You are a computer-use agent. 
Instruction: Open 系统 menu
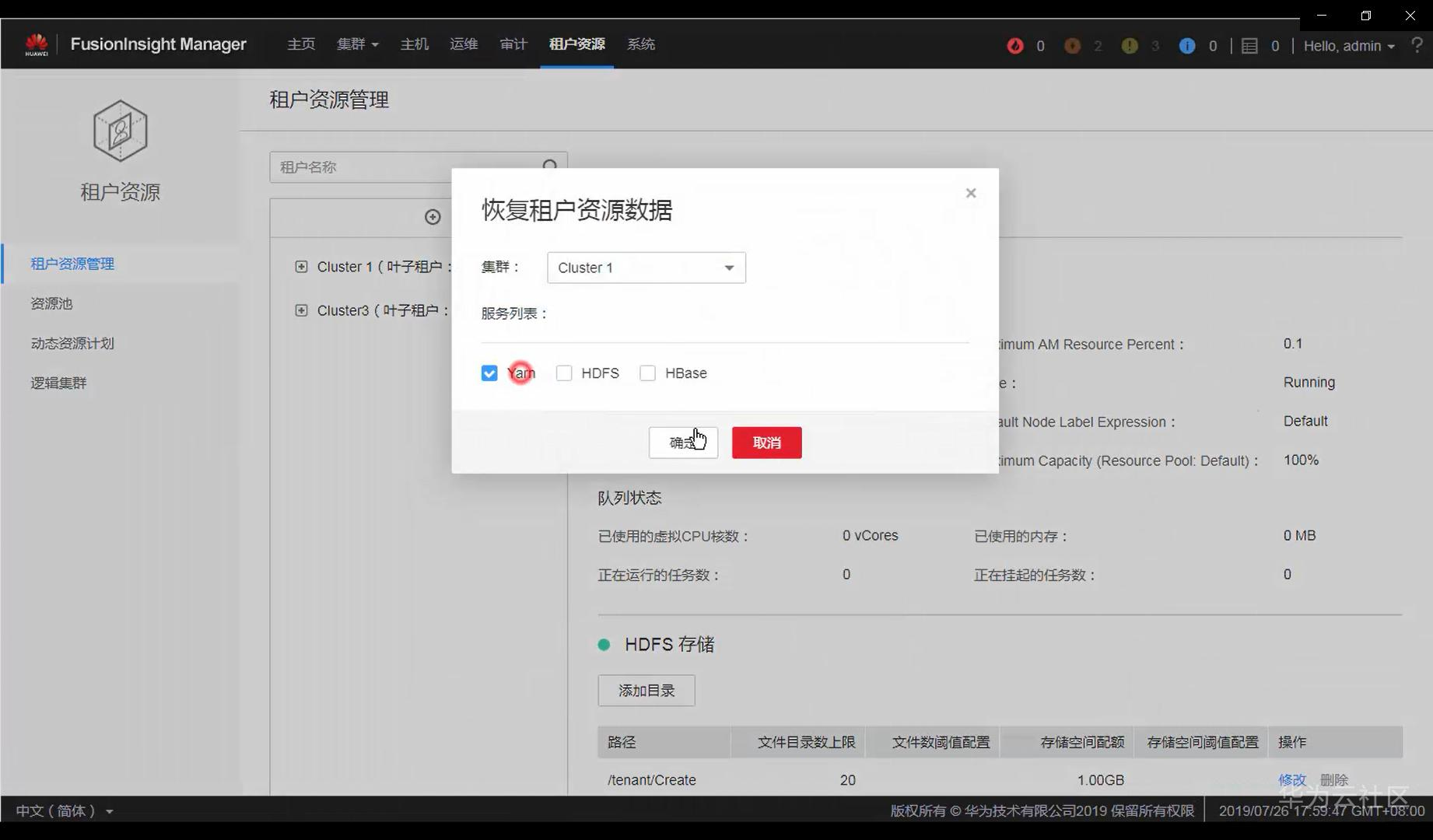[641, 44]
